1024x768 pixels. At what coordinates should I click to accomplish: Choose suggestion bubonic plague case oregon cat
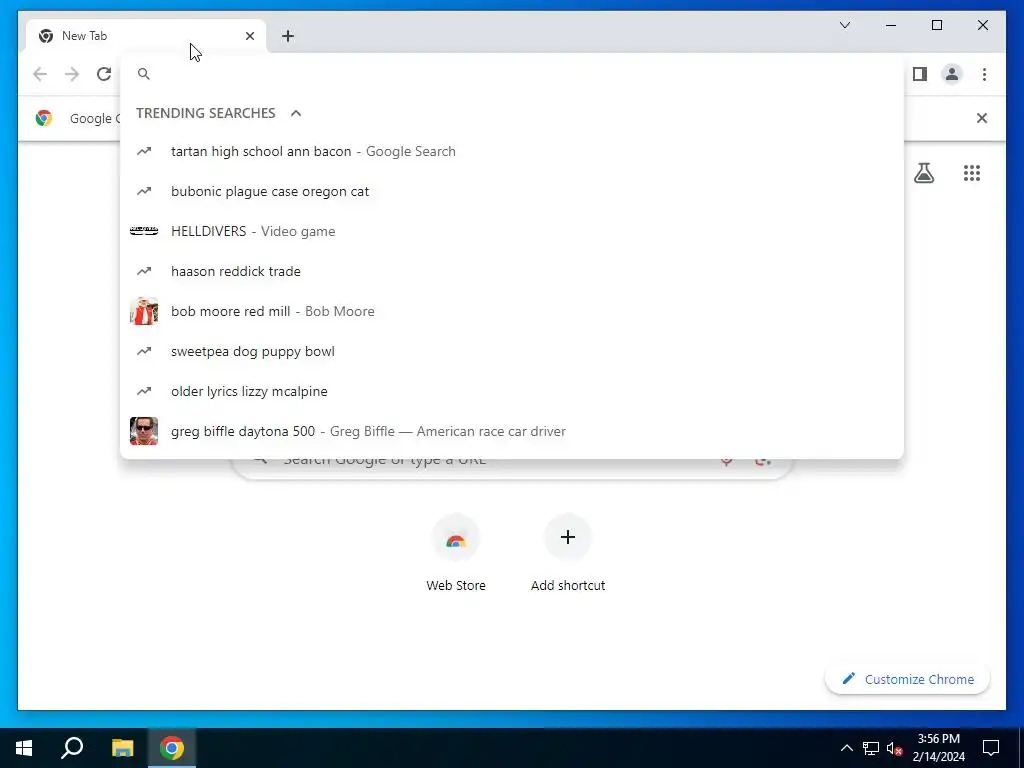[512, 191]
